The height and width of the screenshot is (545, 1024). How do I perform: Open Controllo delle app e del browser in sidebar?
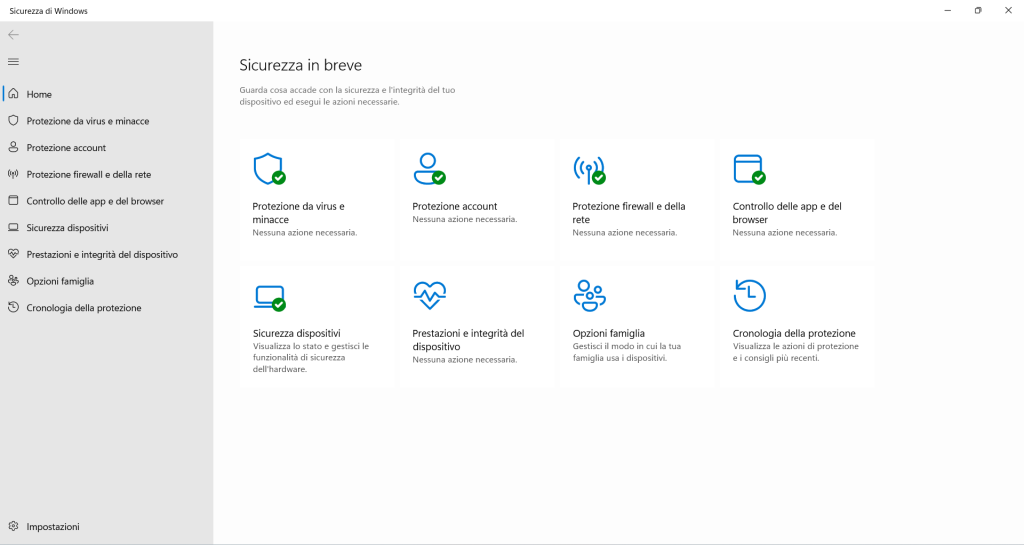coord(95,202)
